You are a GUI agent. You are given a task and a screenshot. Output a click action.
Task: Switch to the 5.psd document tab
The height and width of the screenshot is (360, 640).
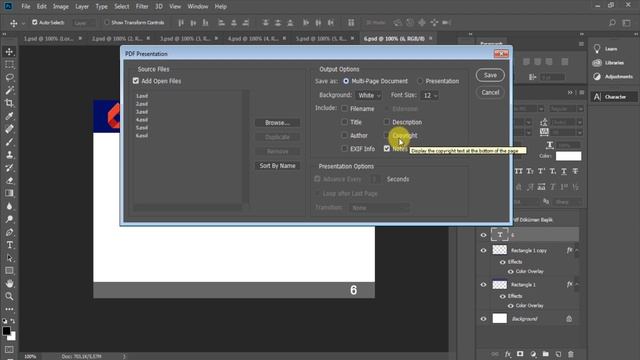(321, 38)
